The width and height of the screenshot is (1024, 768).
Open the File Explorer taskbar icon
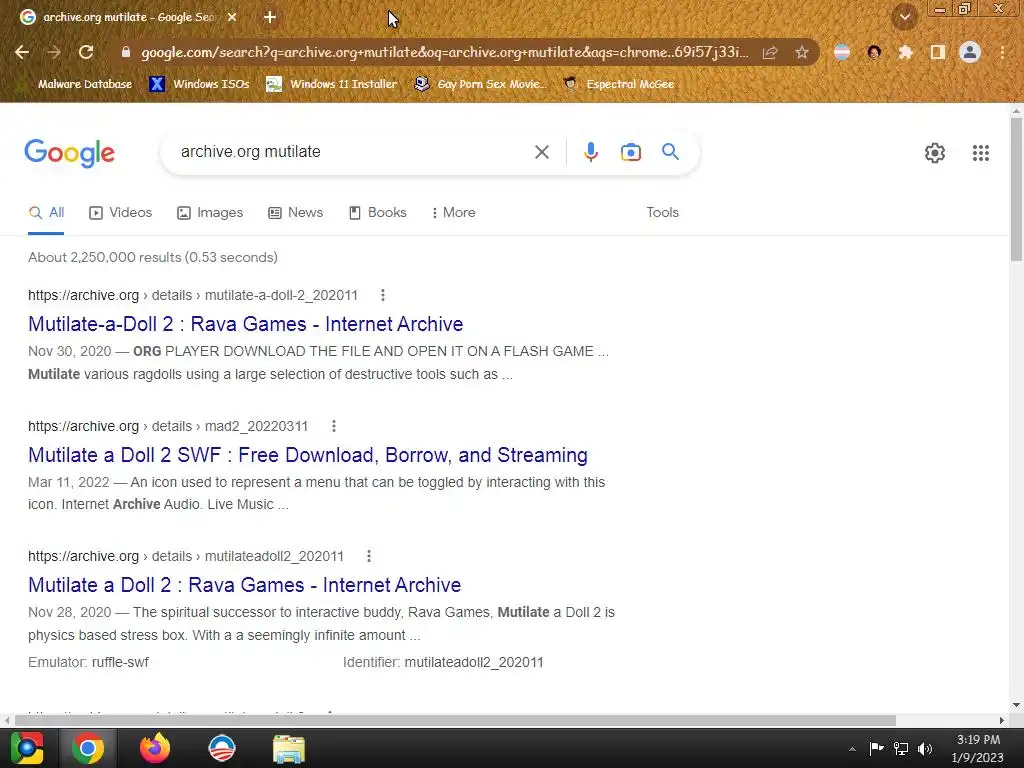[289, 748]
